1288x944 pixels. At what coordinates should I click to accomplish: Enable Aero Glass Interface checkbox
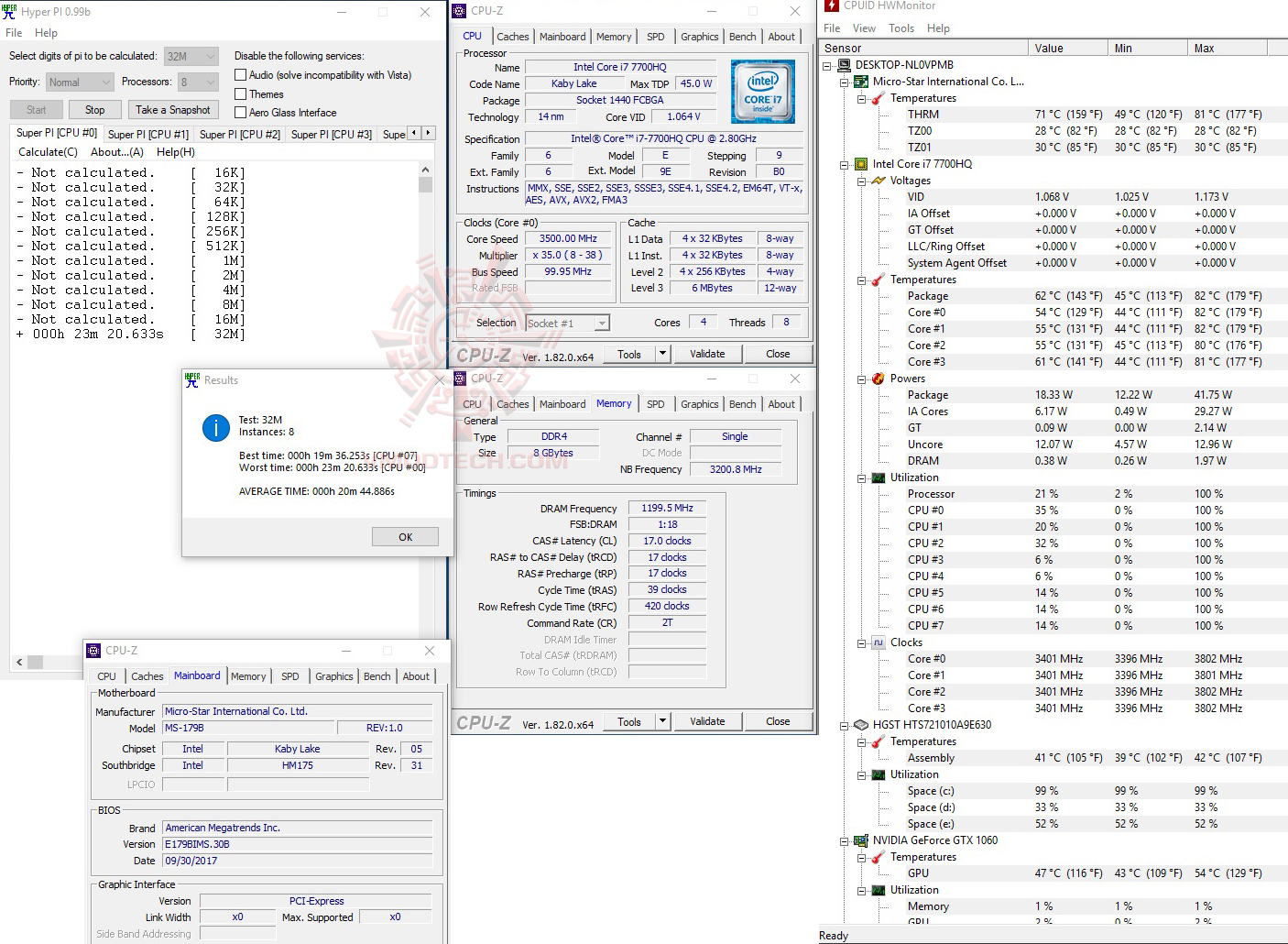click(x=240, y=112)
